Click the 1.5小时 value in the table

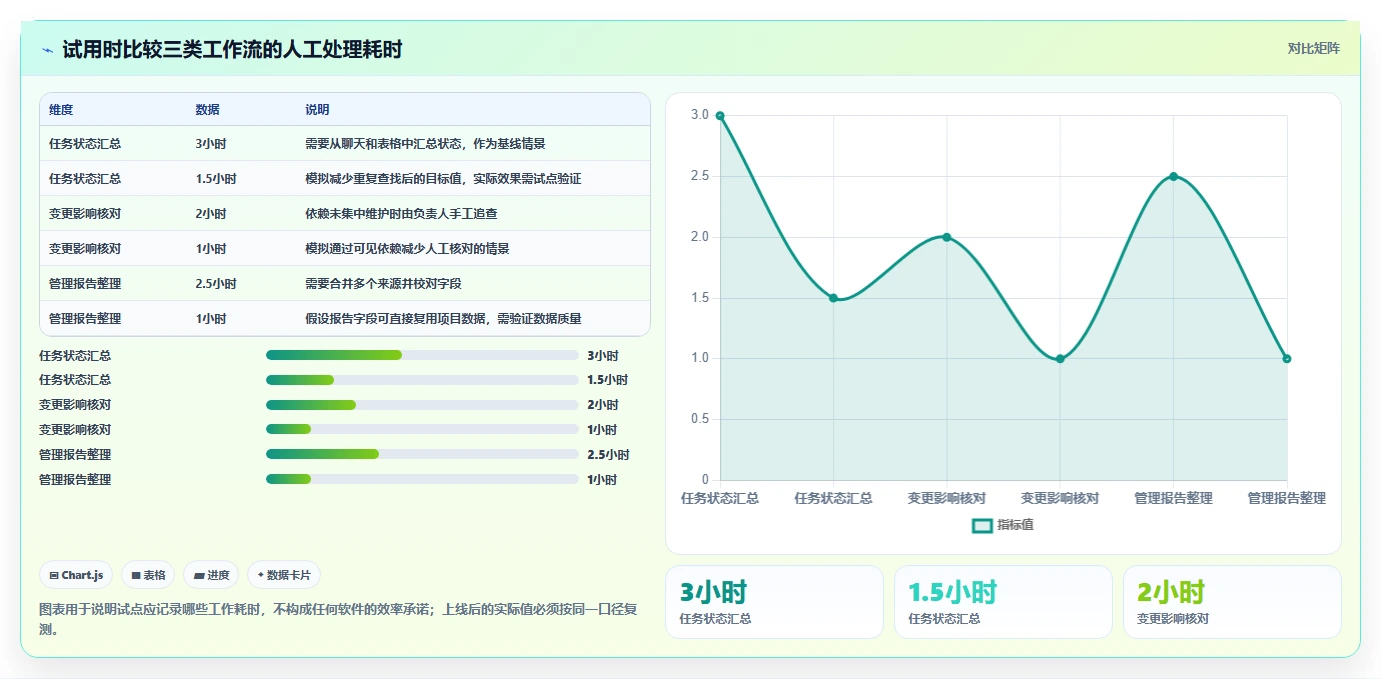(216, 179)
